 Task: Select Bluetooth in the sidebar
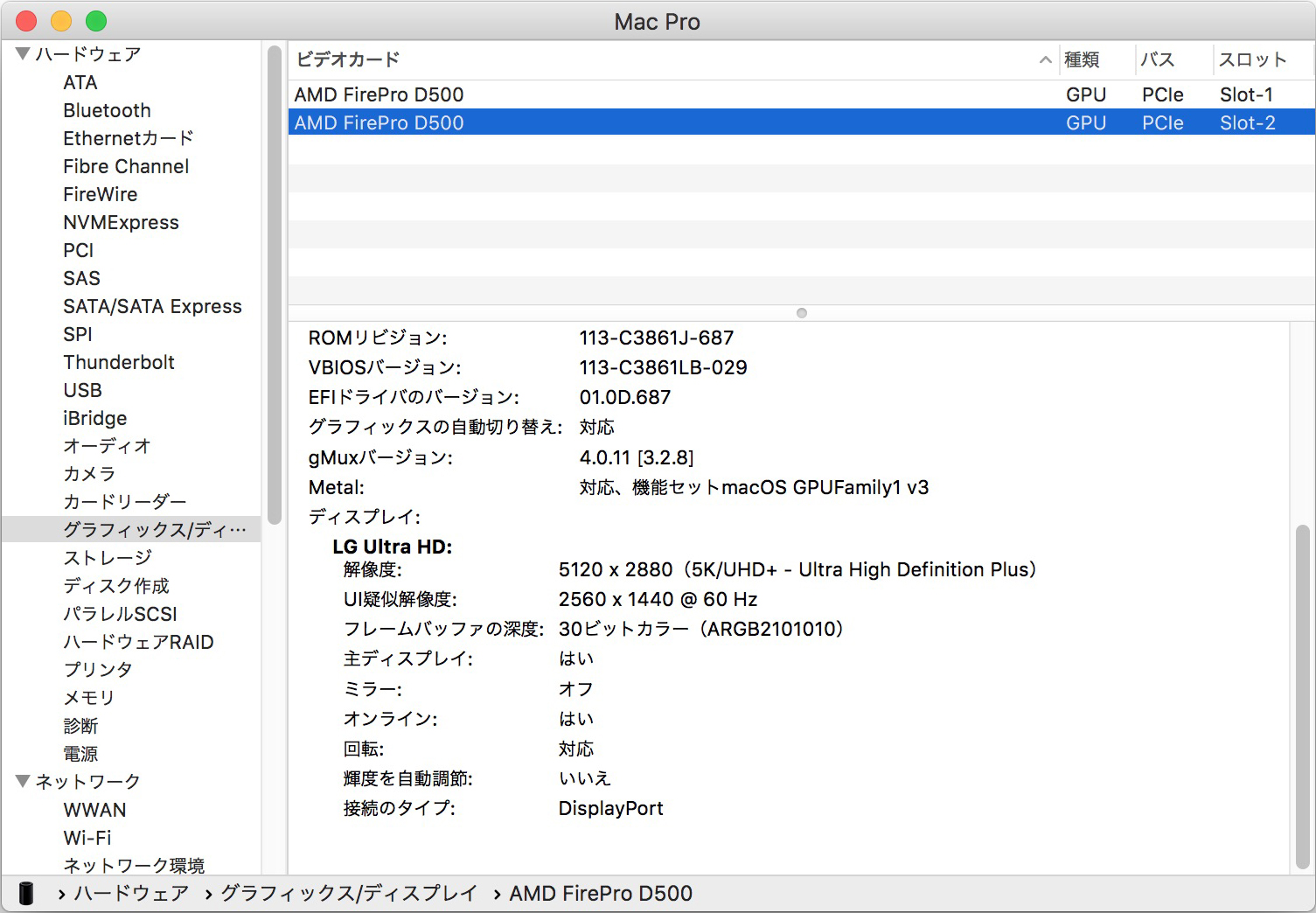coord(107,110)
